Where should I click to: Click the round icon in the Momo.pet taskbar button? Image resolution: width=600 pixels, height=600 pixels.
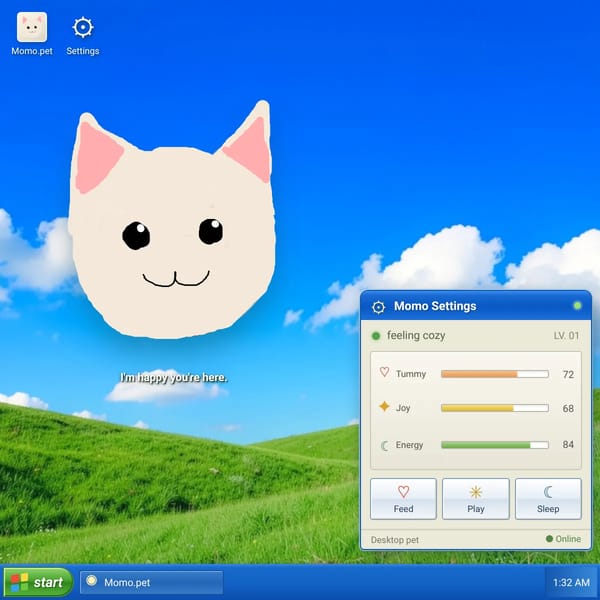[91, 580]
